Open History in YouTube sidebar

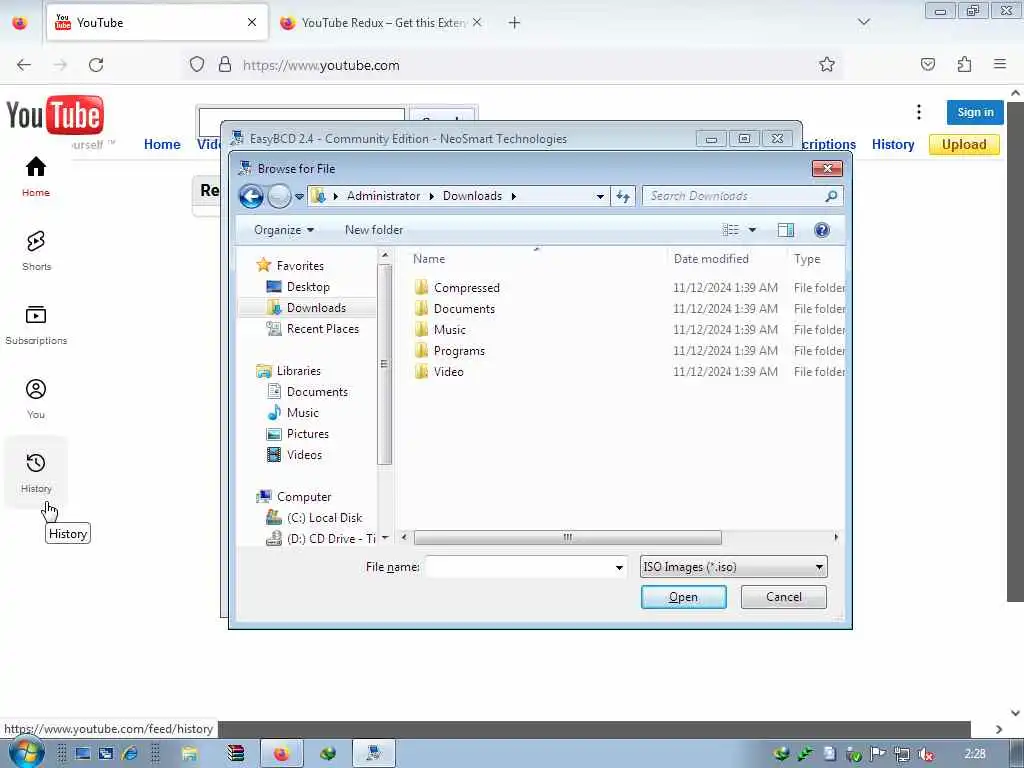[36, 472]
